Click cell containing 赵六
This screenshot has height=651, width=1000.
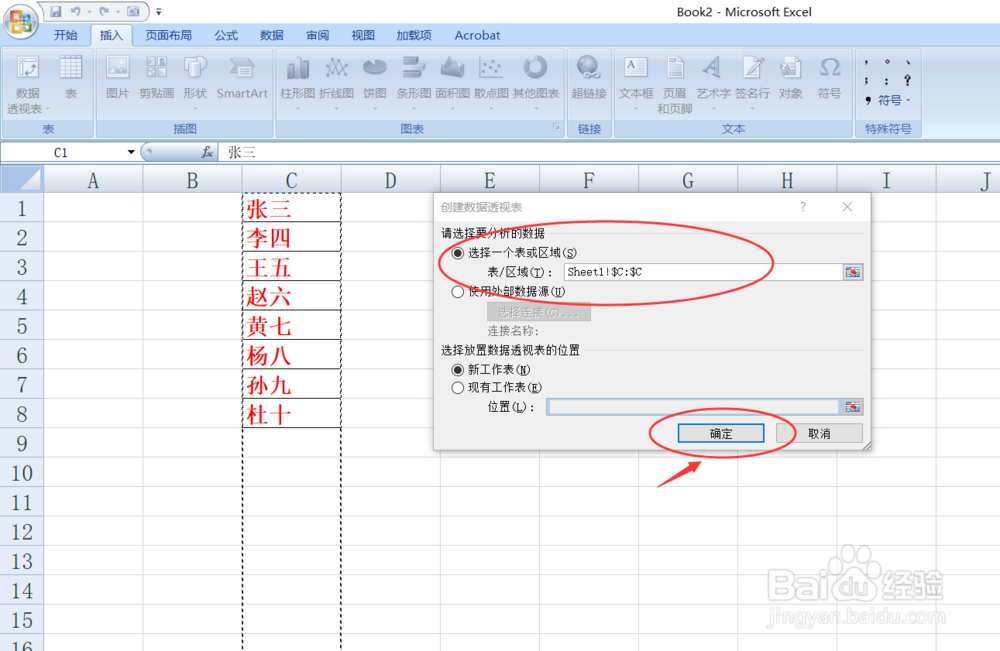[291, 296]
